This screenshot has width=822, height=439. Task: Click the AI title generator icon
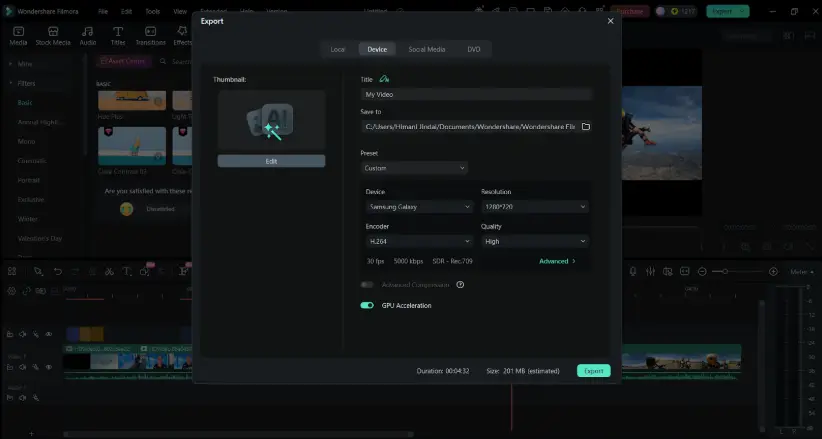tap(385, 79)
